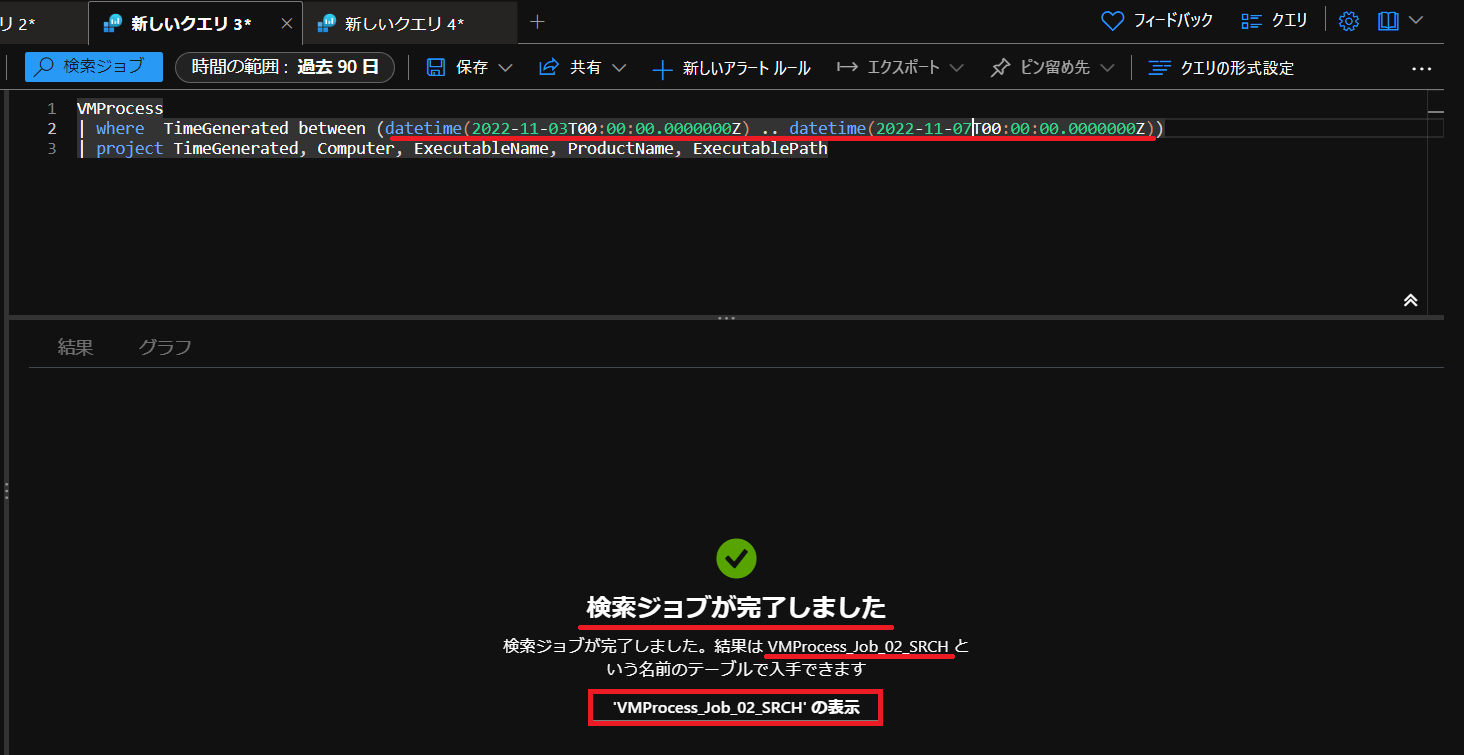Click the ピン留め先 pin icon
1464x755 pixels.
[1000, 68]
